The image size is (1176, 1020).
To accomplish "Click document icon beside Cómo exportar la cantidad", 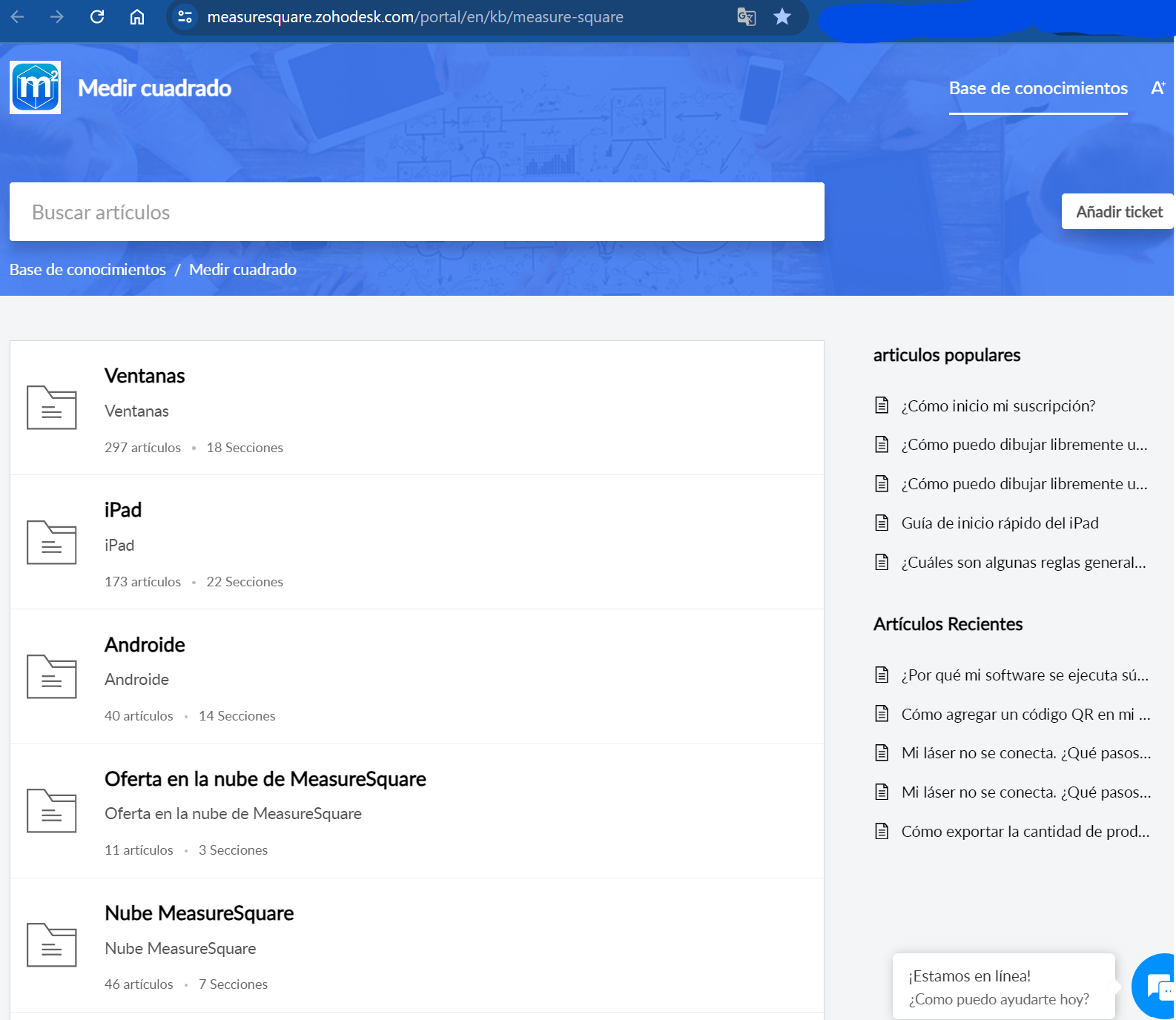I will coord(882,831).
